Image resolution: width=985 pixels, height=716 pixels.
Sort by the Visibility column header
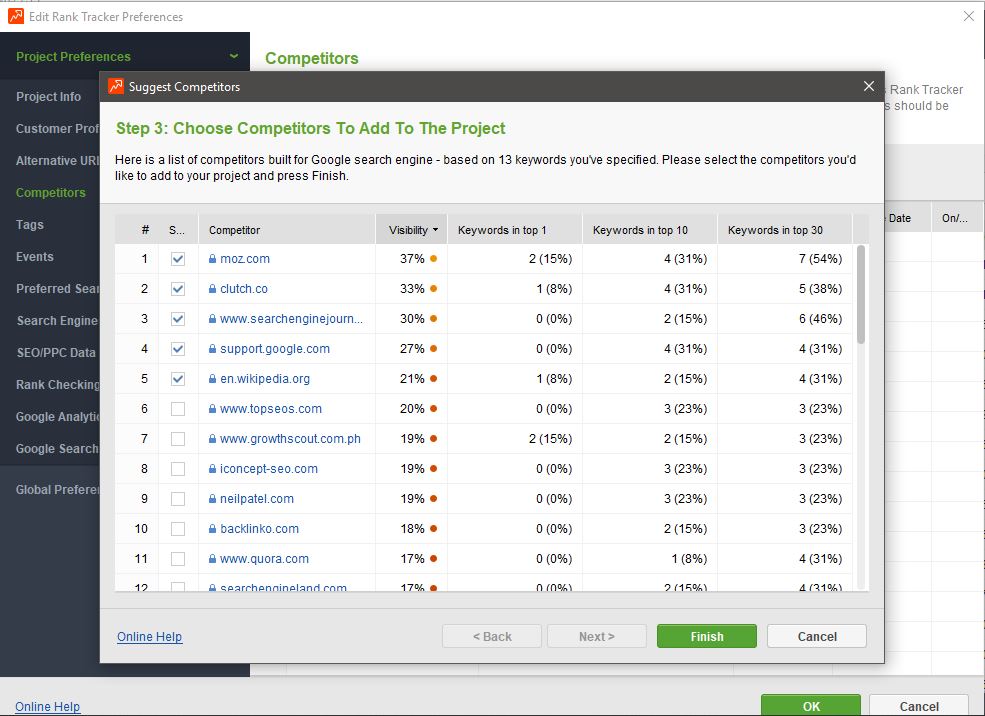411,230
